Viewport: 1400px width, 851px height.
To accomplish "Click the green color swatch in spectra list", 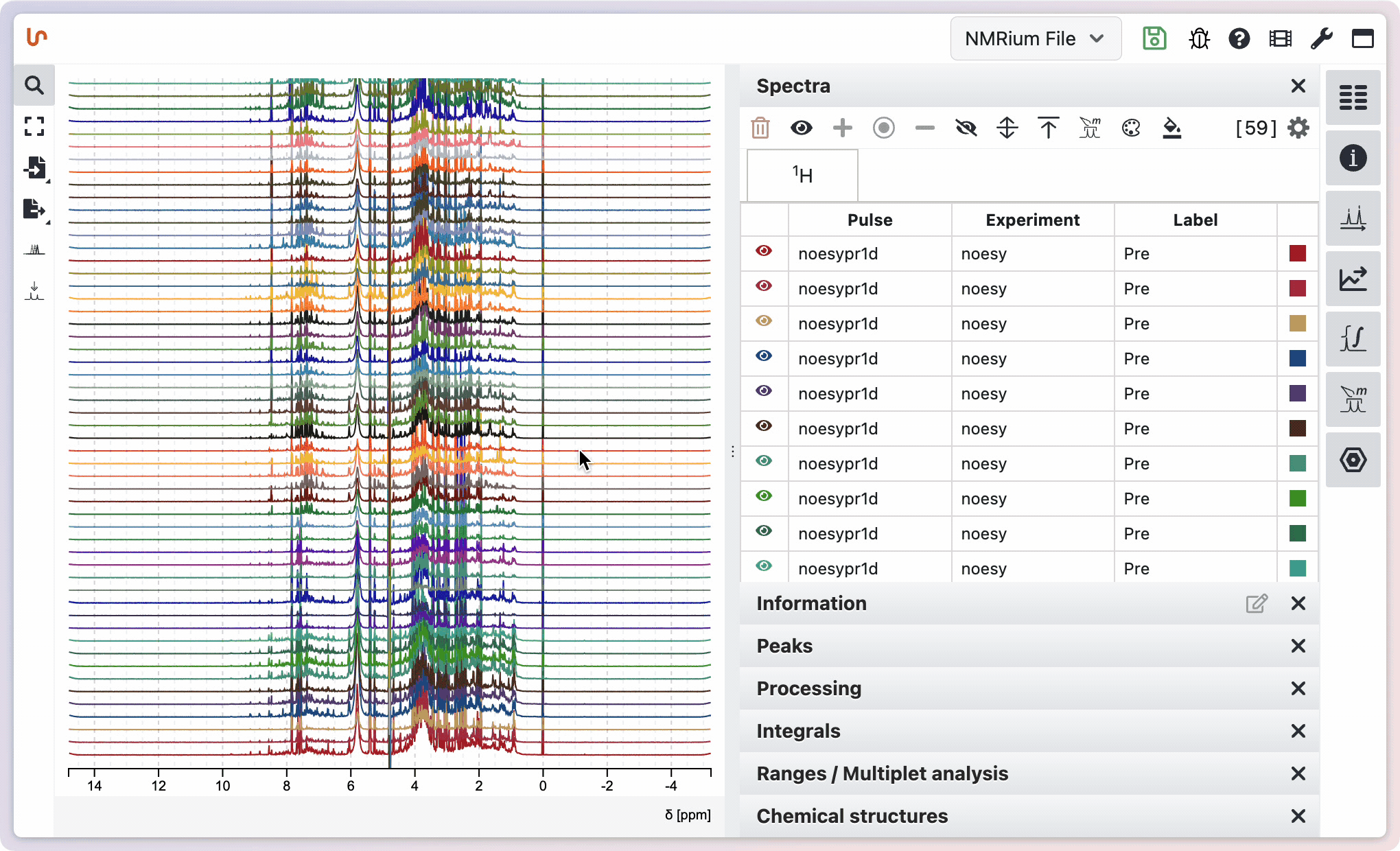I will tap(1297, 498).
